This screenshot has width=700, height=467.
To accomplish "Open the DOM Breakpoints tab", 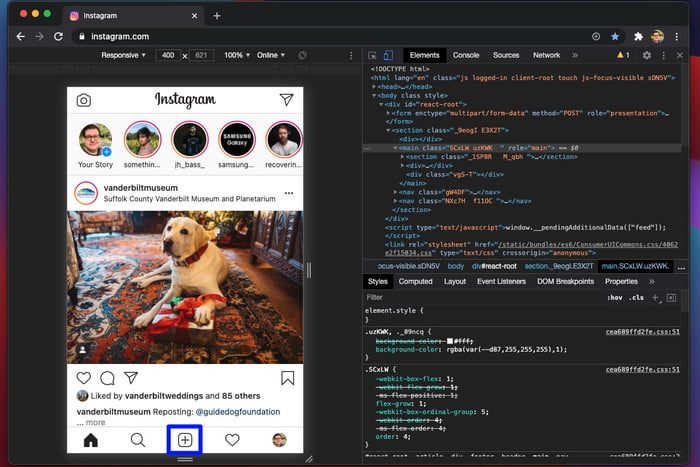I will point(566,282).
